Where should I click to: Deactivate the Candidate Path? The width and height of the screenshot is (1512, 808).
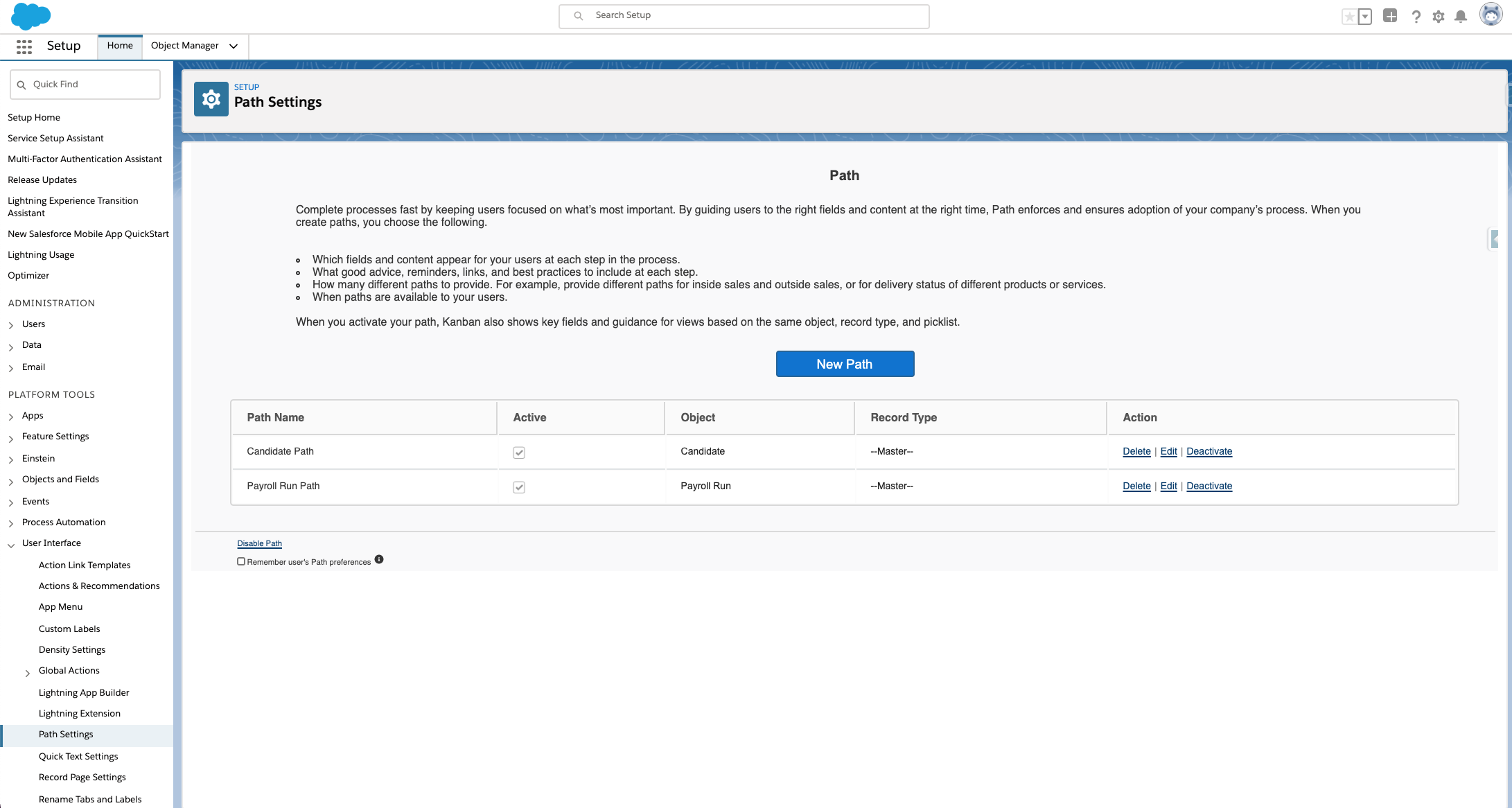point(1209,451)
